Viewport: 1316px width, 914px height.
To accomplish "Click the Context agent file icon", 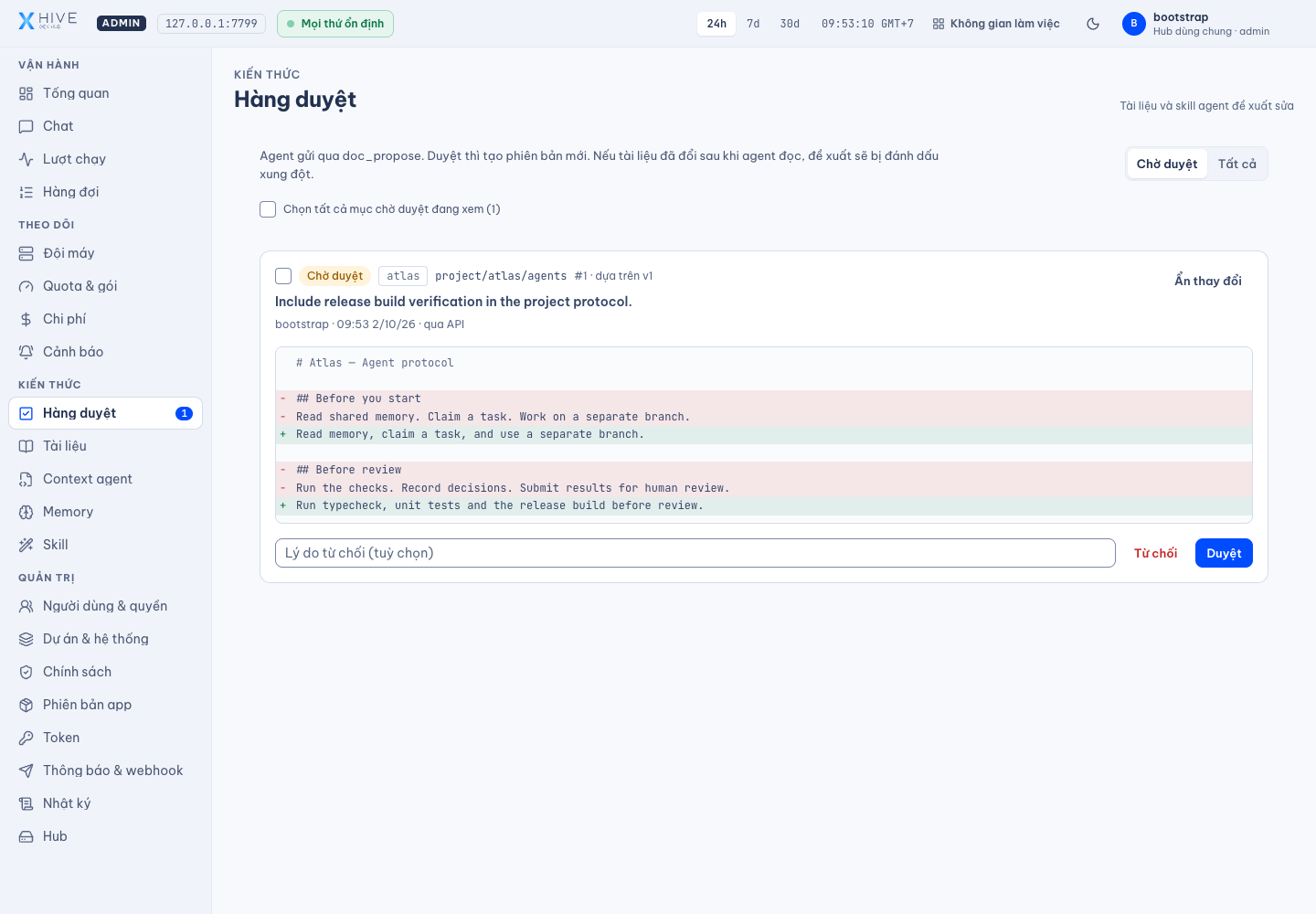I will (x=27, y=479).
